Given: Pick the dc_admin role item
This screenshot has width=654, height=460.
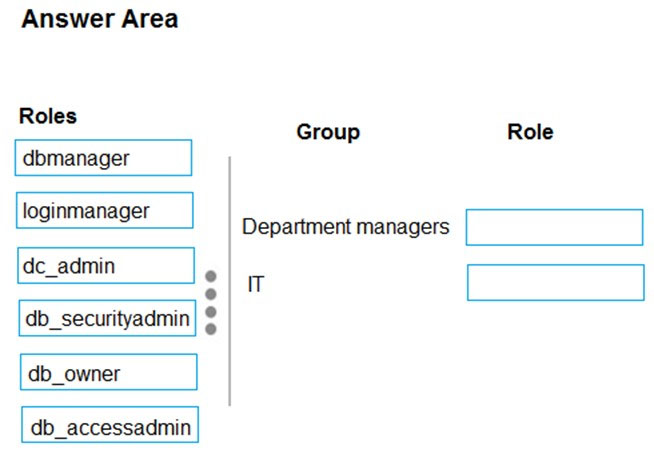Looking at the screenshot, I should pyautogui.click(x=106, y=265).
